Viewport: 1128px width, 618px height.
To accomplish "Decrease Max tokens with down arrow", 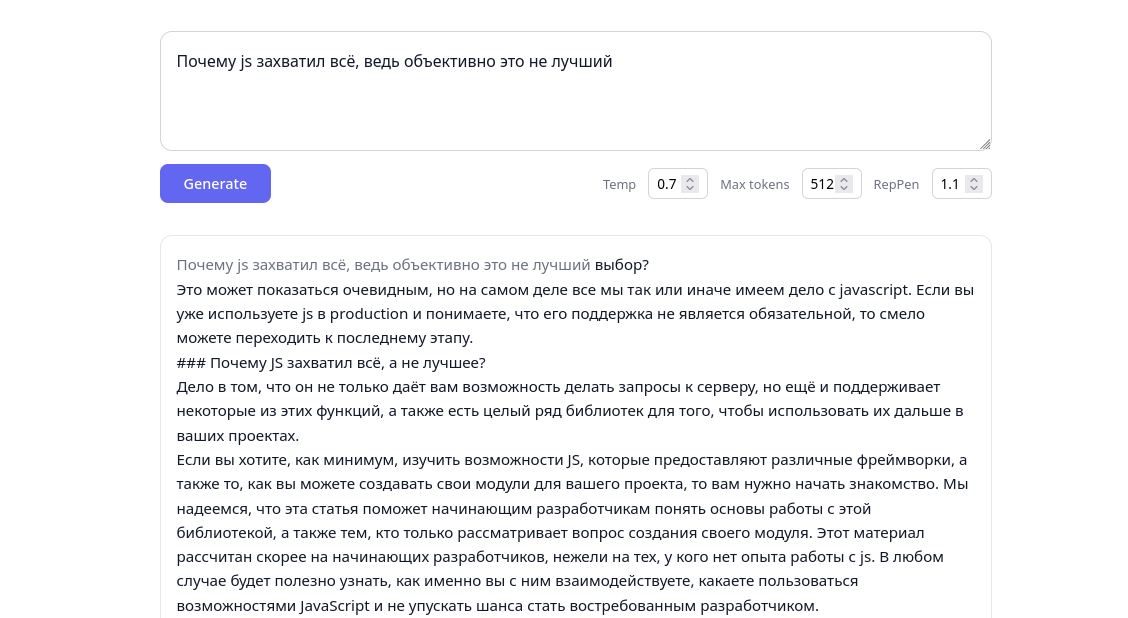I will (x=845, y=188).
